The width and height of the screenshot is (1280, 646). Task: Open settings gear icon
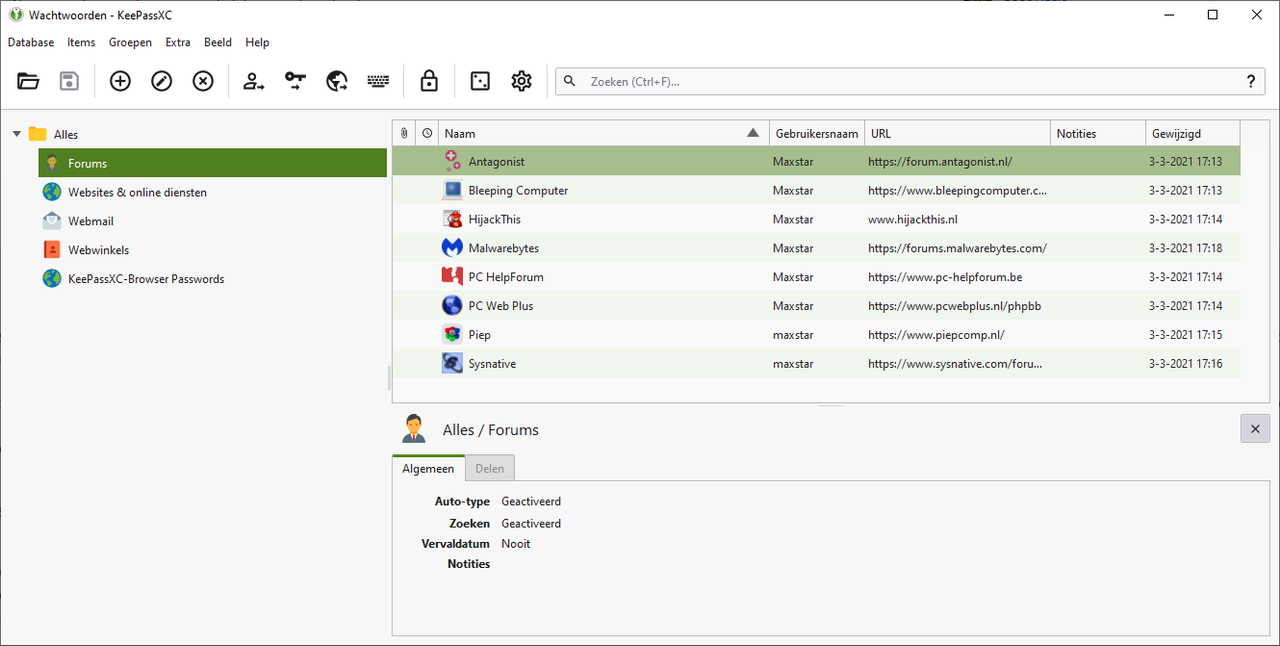(521, 81)
